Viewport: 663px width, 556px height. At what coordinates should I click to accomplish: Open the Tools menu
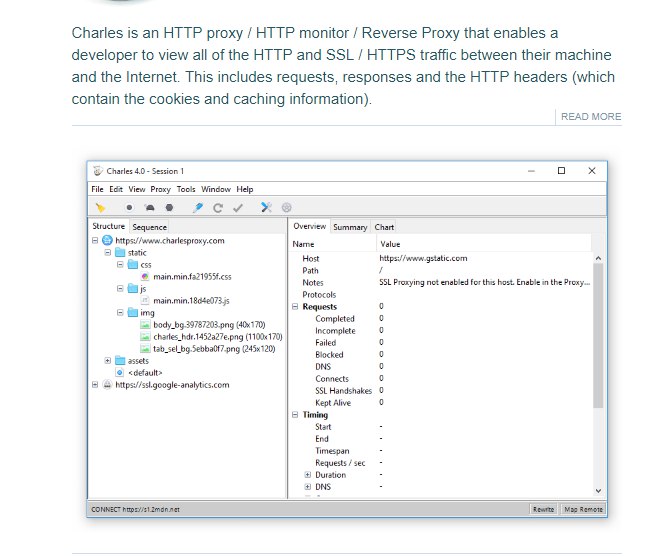coord(186,189)
